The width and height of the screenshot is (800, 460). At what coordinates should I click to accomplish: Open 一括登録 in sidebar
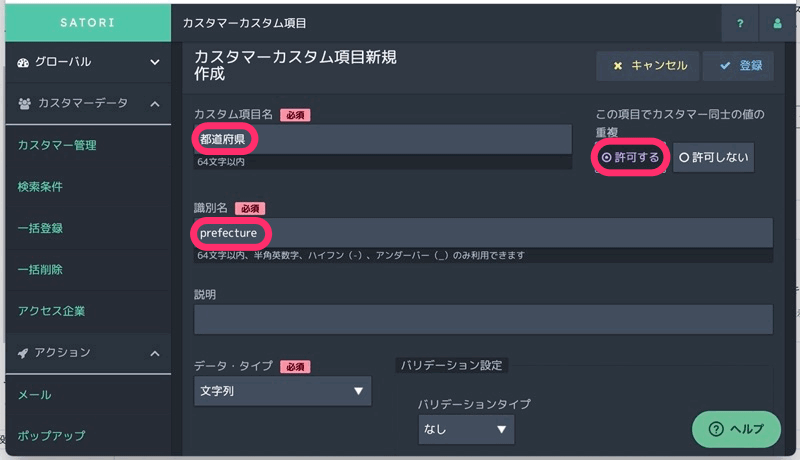40,228
